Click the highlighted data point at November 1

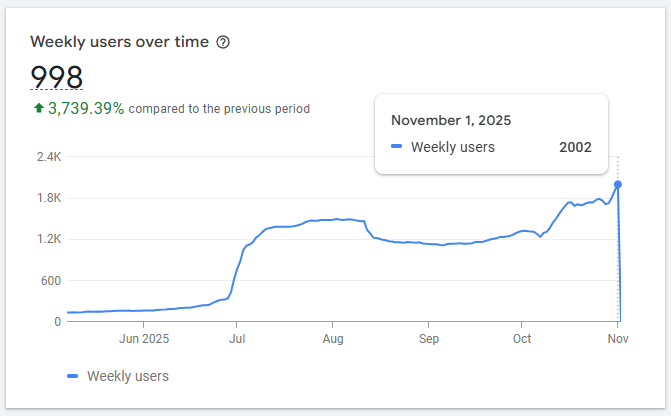pyautogui.click(x=618, y=184)
